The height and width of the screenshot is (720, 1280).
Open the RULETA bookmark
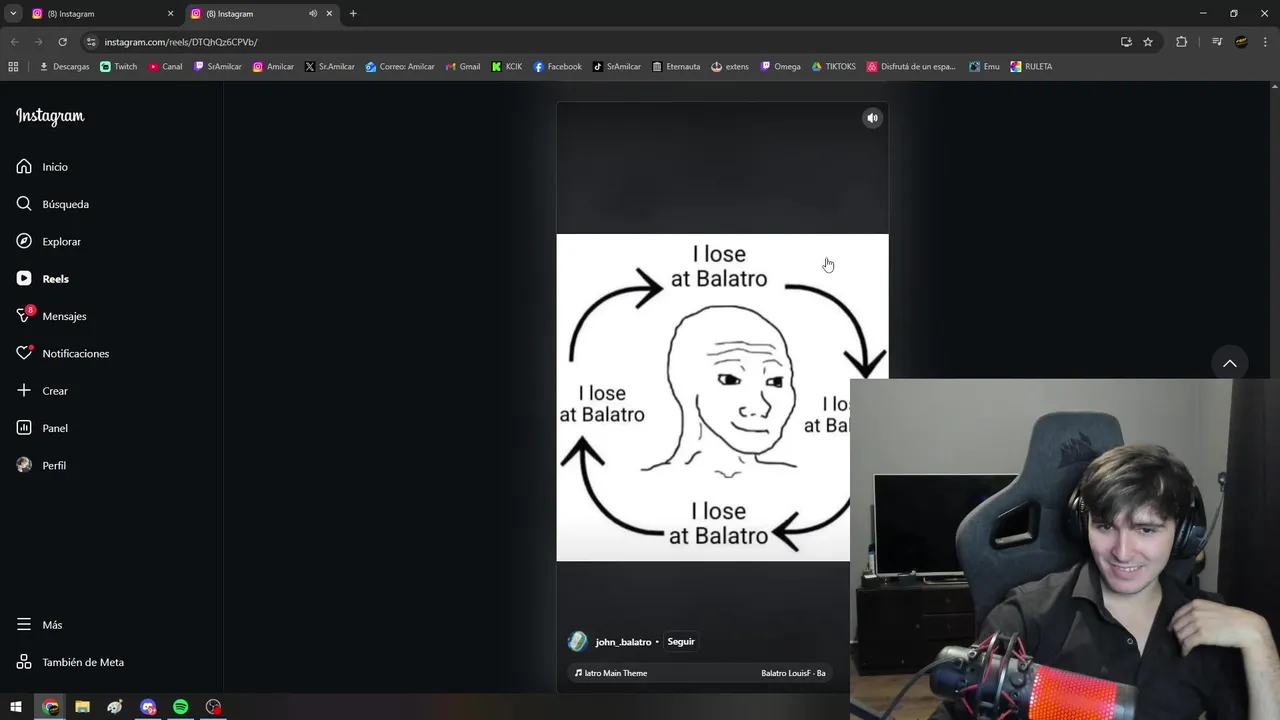coord(1031,67)
